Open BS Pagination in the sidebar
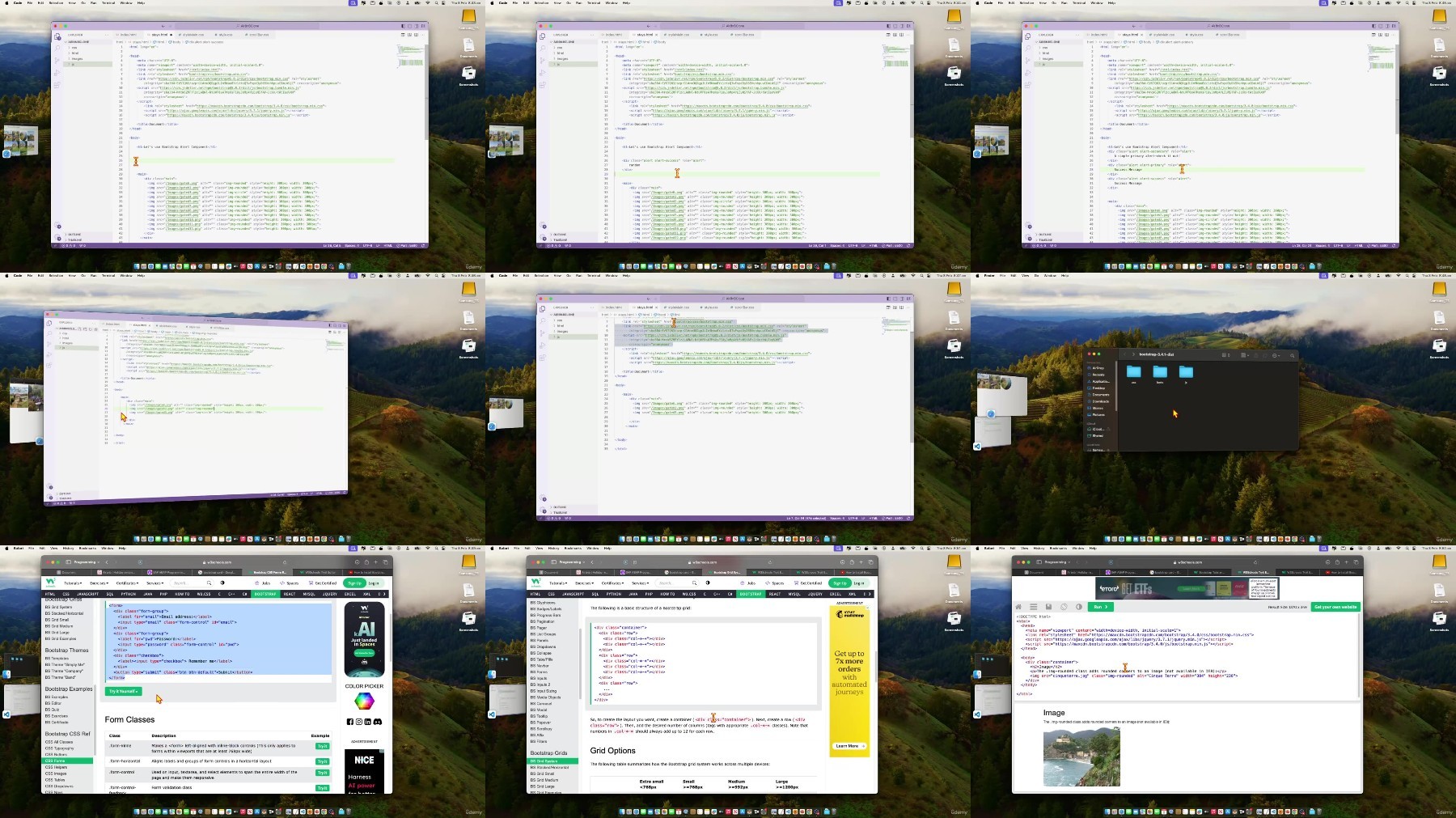1456x818 pixels. click(542, 621)
